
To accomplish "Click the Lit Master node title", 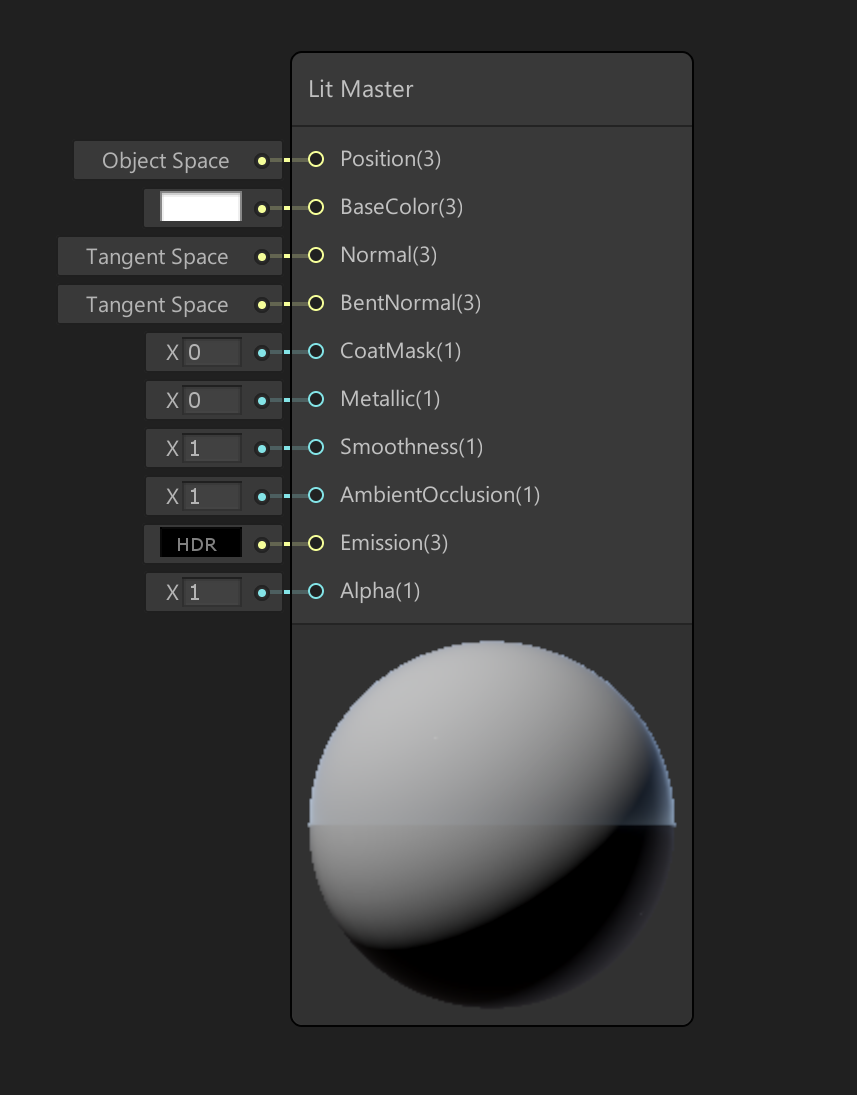I will pyautogui.click(x=360, y=89).
